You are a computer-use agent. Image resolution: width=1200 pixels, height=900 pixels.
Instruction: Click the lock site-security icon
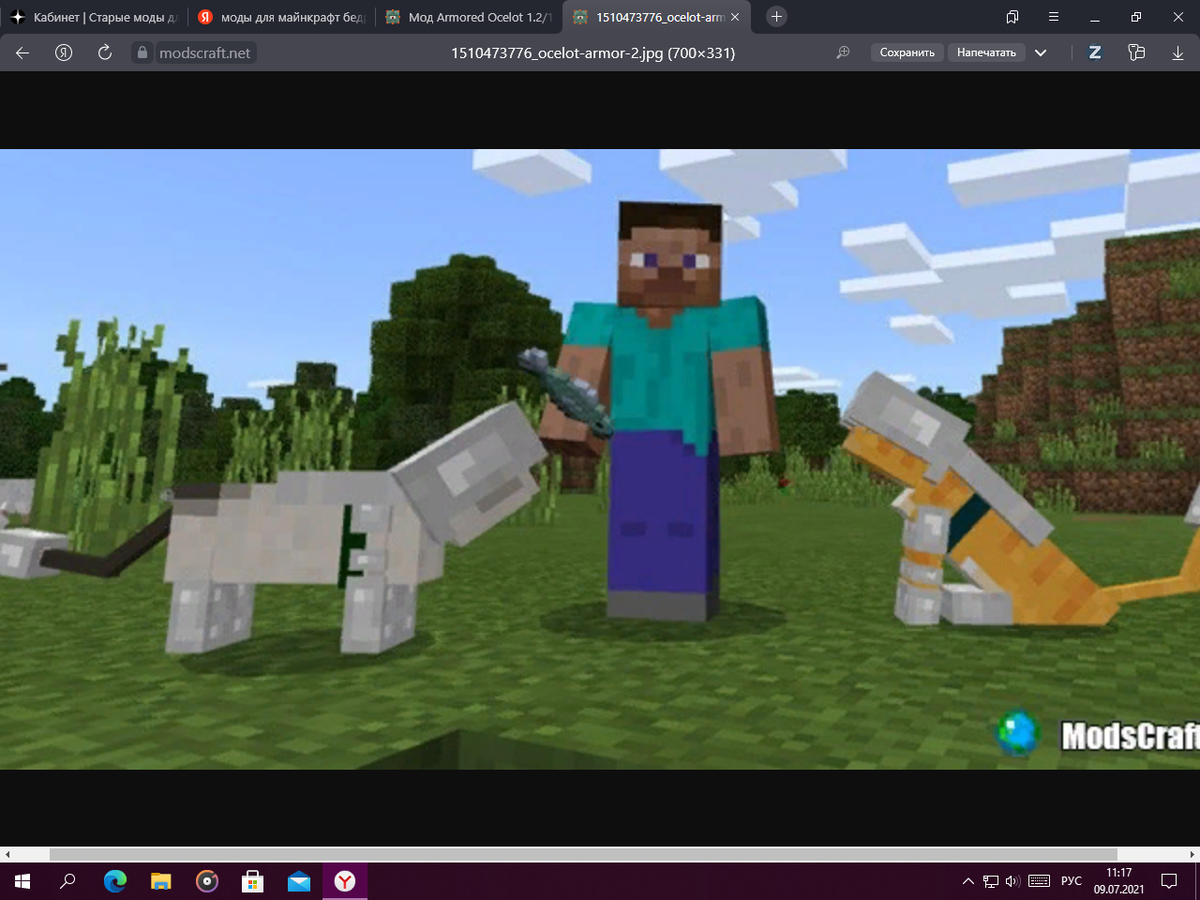click(142, 53)
